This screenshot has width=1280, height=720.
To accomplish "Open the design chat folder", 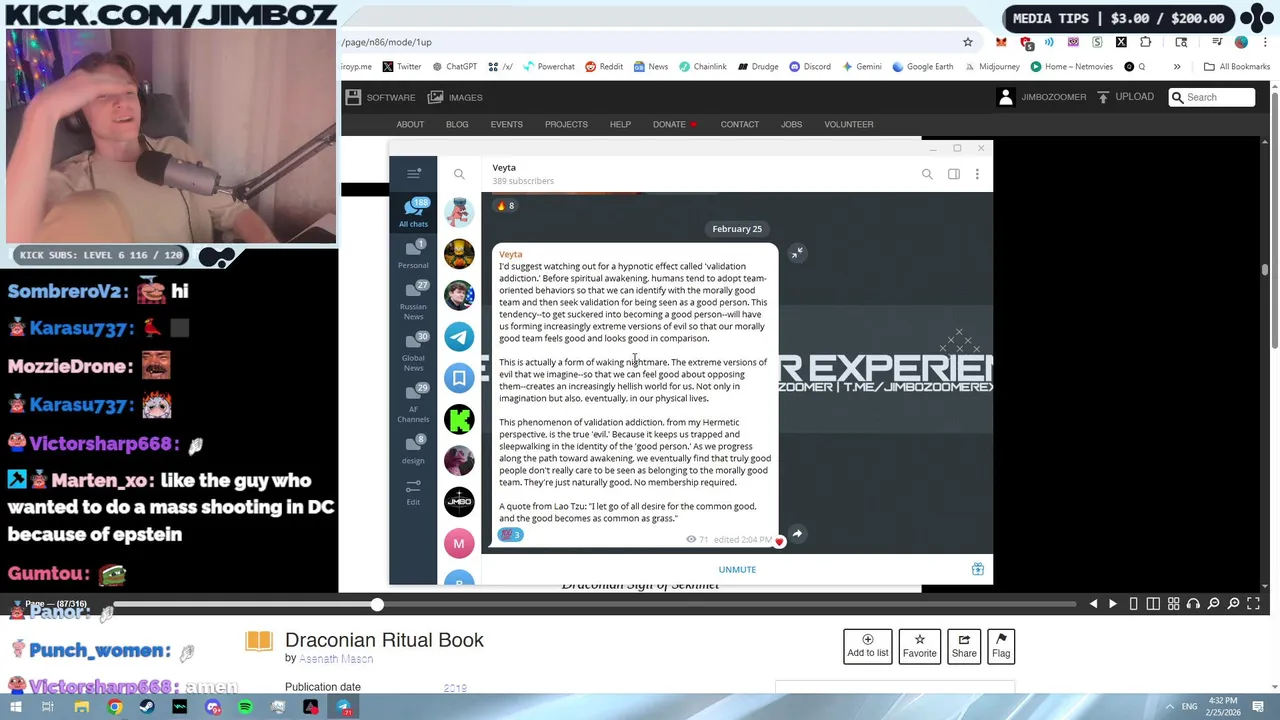I will (x=413, y=449).
